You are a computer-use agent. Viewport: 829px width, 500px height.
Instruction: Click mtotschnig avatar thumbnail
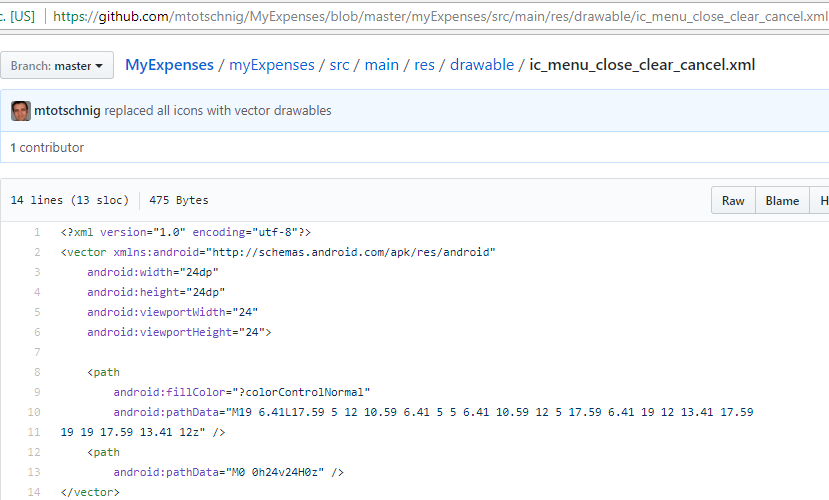point(21,110)
